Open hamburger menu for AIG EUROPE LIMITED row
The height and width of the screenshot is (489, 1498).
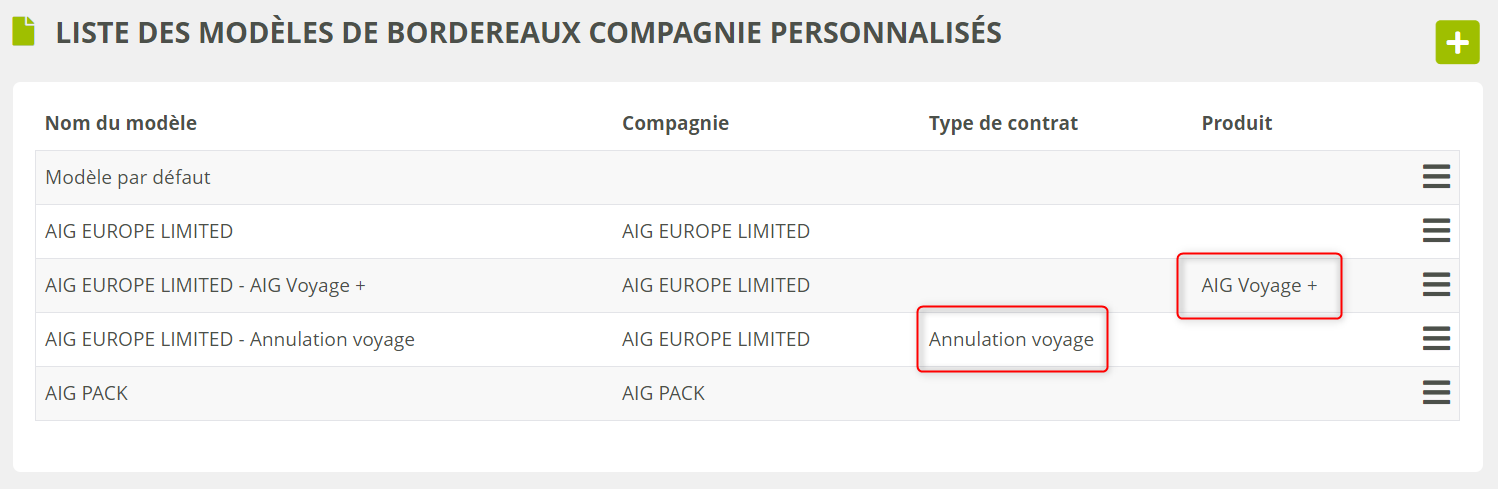click(x=1436, y=231)
